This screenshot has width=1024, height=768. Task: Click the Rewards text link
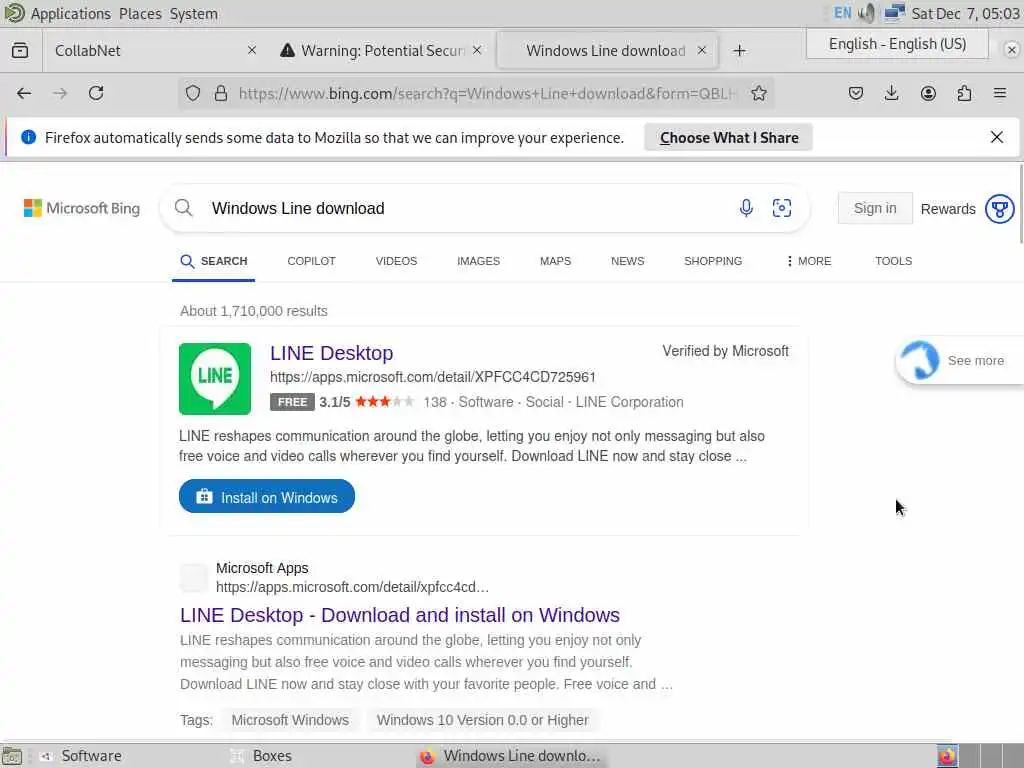point(948,209)
